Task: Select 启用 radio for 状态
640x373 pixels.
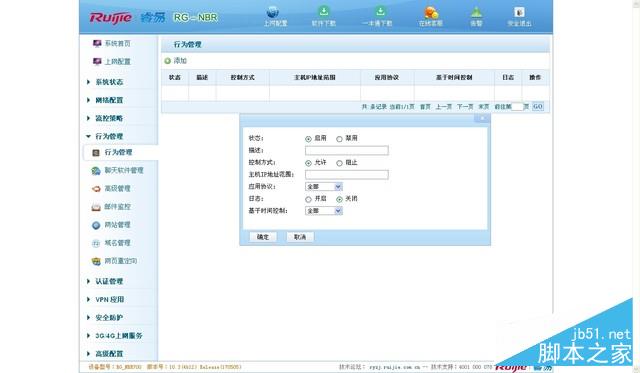Action: [x=308, y=139]
